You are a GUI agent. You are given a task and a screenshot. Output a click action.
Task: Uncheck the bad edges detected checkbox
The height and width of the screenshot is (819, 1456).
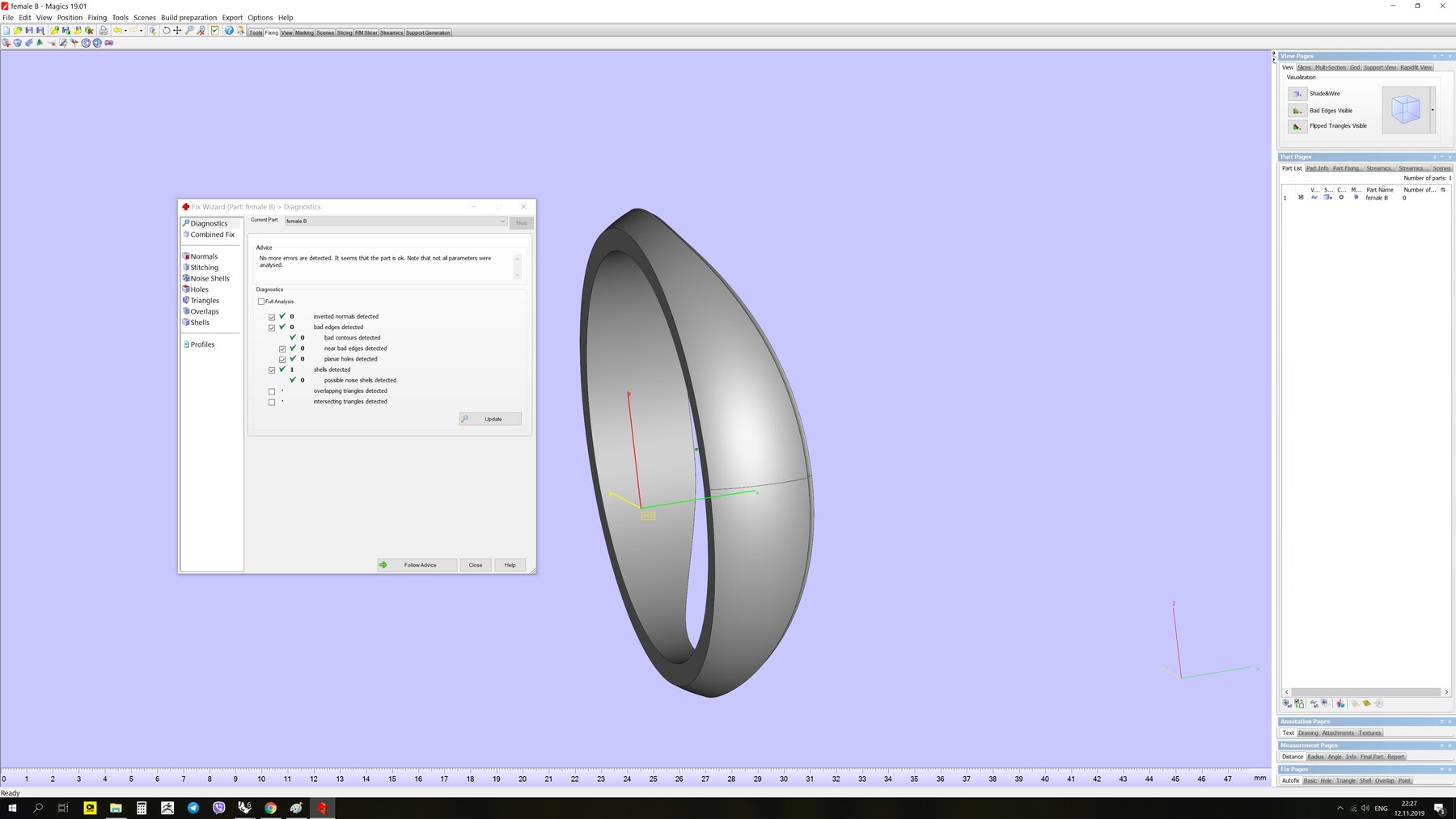(x=272, y=327)
